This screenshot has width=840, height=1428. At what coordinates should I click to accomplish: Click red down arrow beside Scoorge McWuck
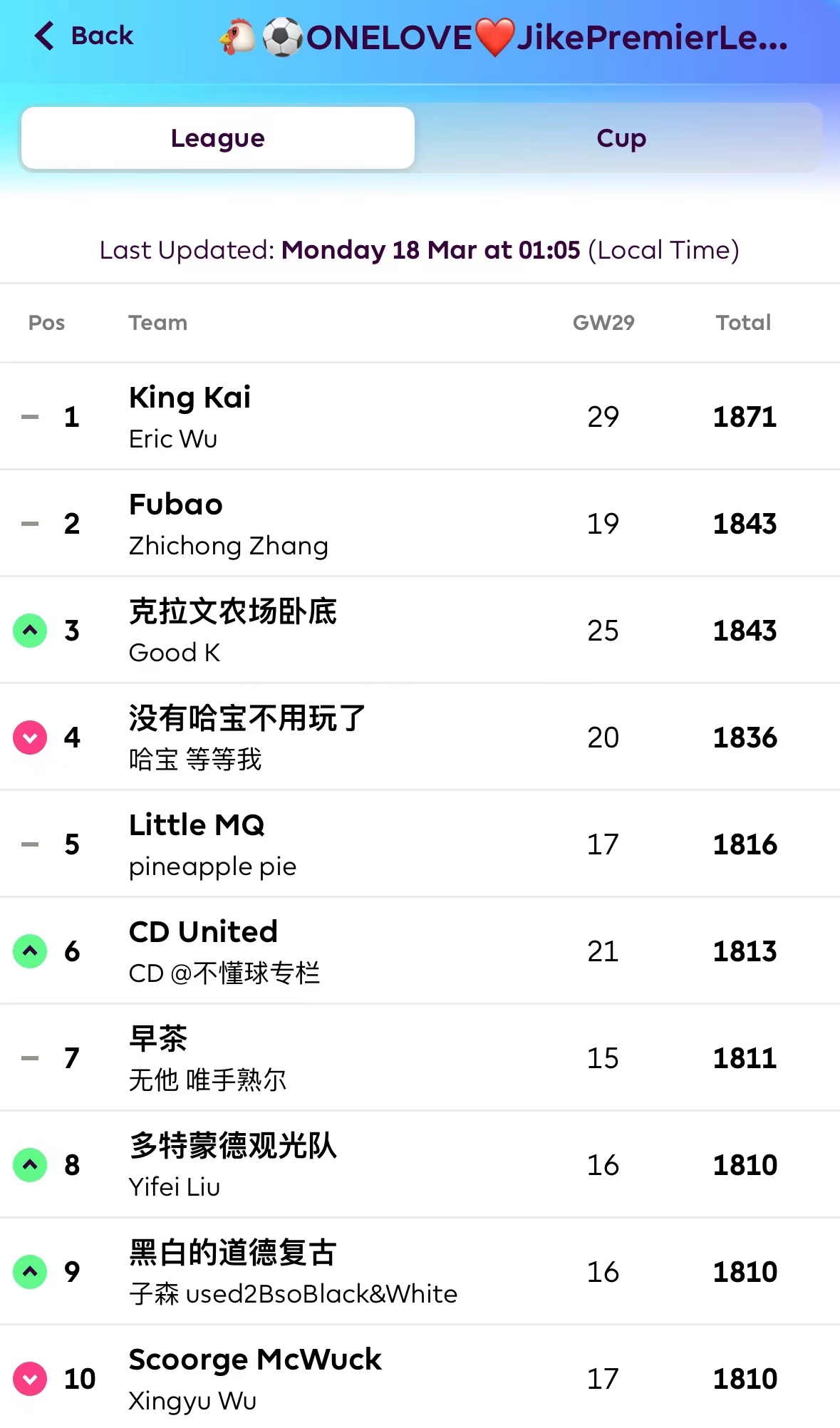click(x=30, y=1379)
